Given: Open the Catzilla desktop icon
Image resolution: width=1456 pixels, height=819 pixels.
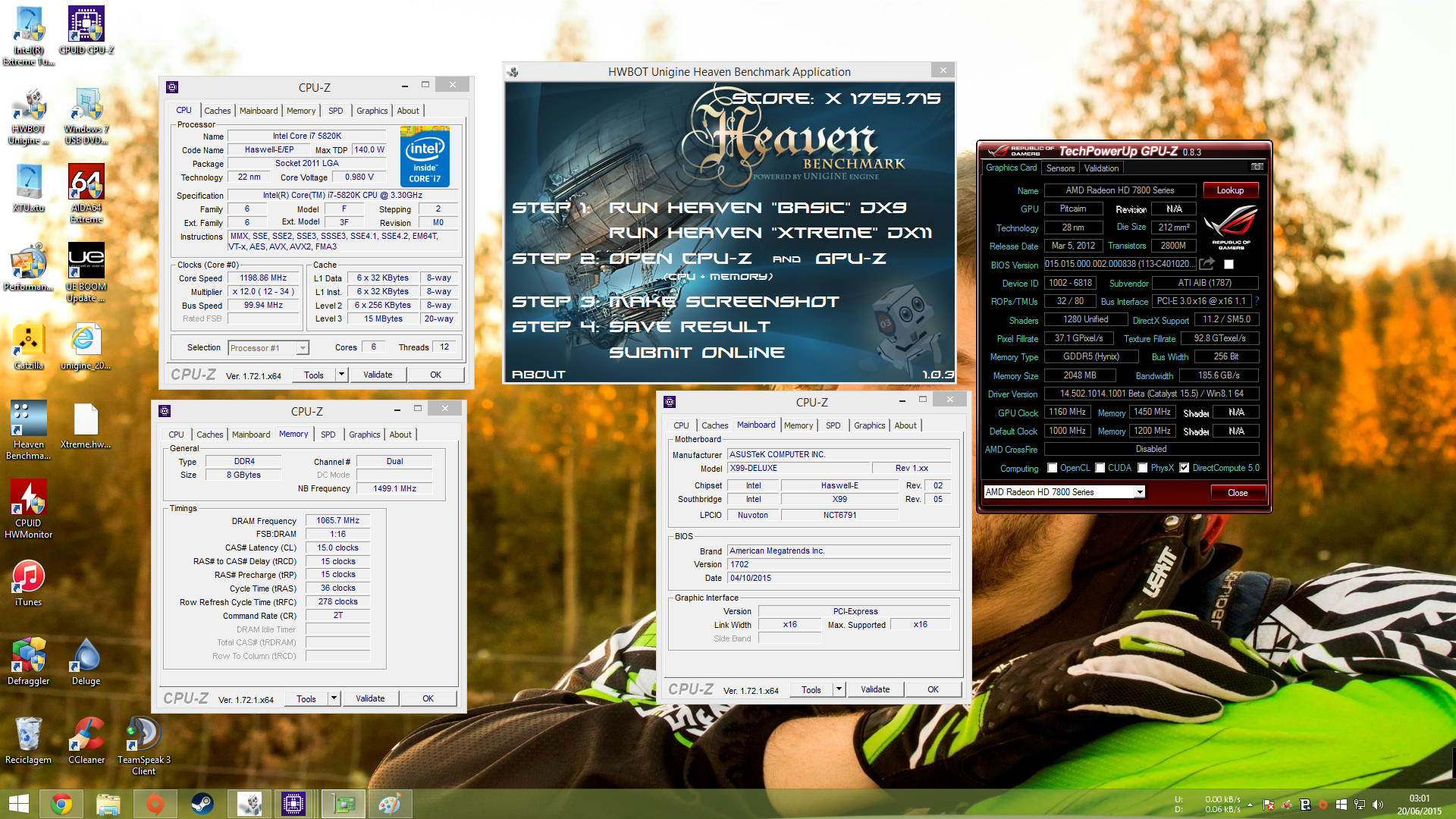Looking at the screenshot, I should (x=29, y=346).
